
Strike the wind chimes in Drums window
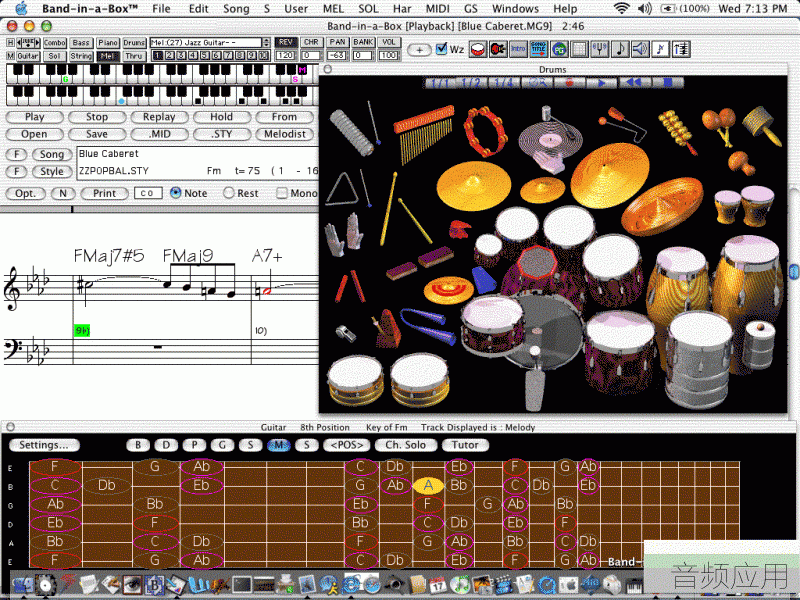[424, 134]
